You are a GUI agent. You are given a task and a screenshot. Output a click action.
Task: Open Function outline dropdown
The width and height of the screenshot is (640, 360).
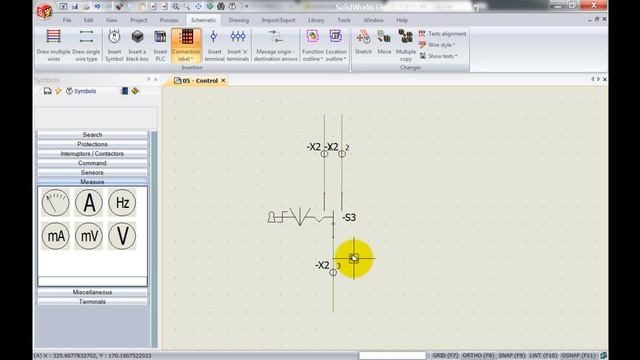[x=313, y=56]
